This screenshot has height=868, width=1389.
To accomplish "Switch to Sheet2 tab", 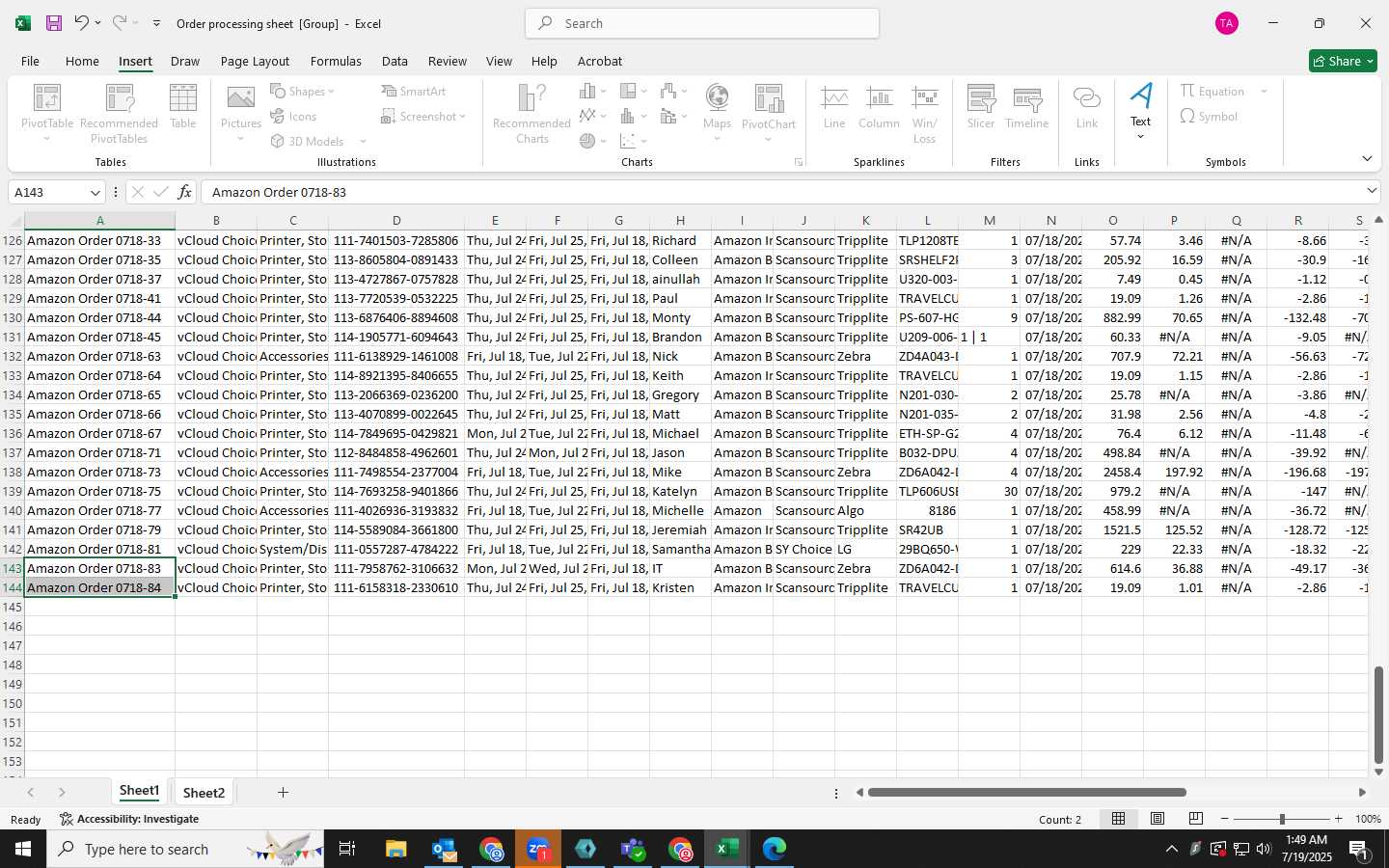I will tap(204, 793).
